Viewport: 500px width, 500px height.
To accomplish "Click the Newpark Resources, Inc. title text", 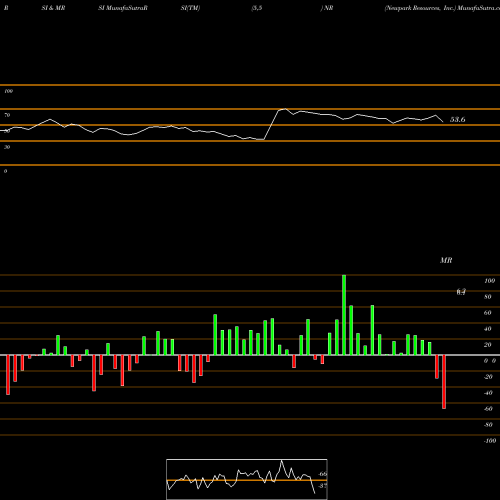I will 420,8.
